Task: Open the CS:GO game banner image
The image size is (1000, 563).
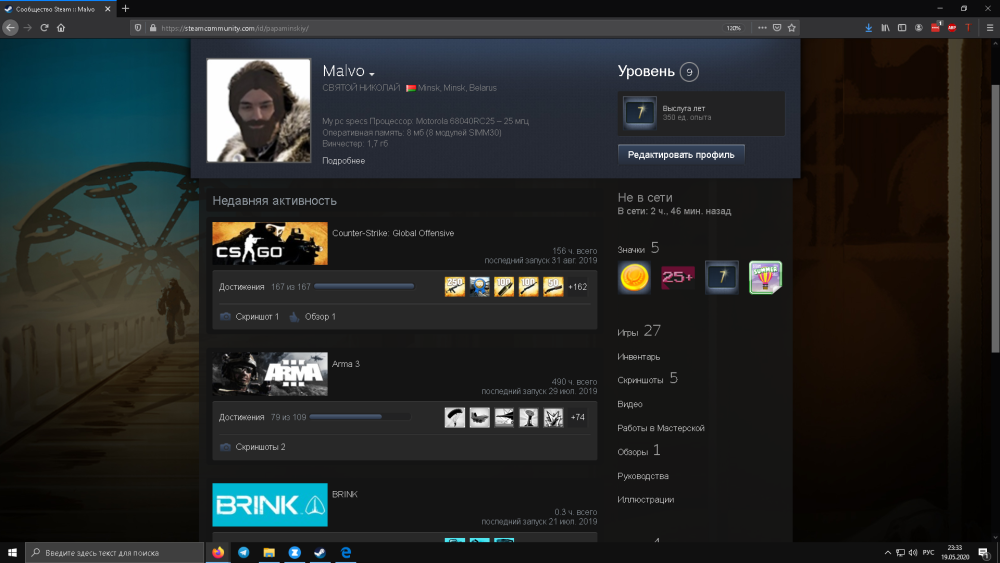Action: tap(270, 244)
